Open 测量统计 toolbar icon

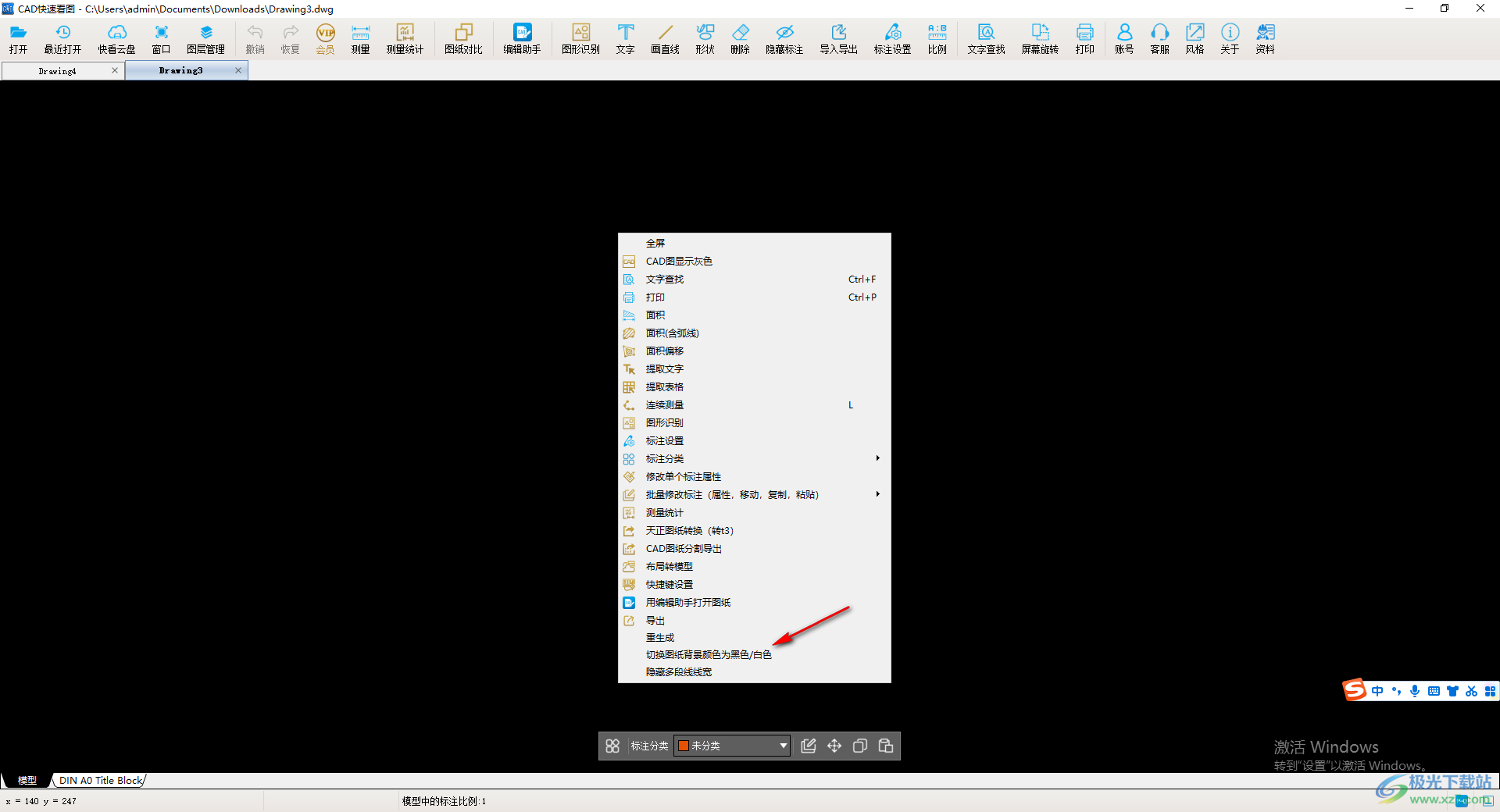tap(405, 38)
